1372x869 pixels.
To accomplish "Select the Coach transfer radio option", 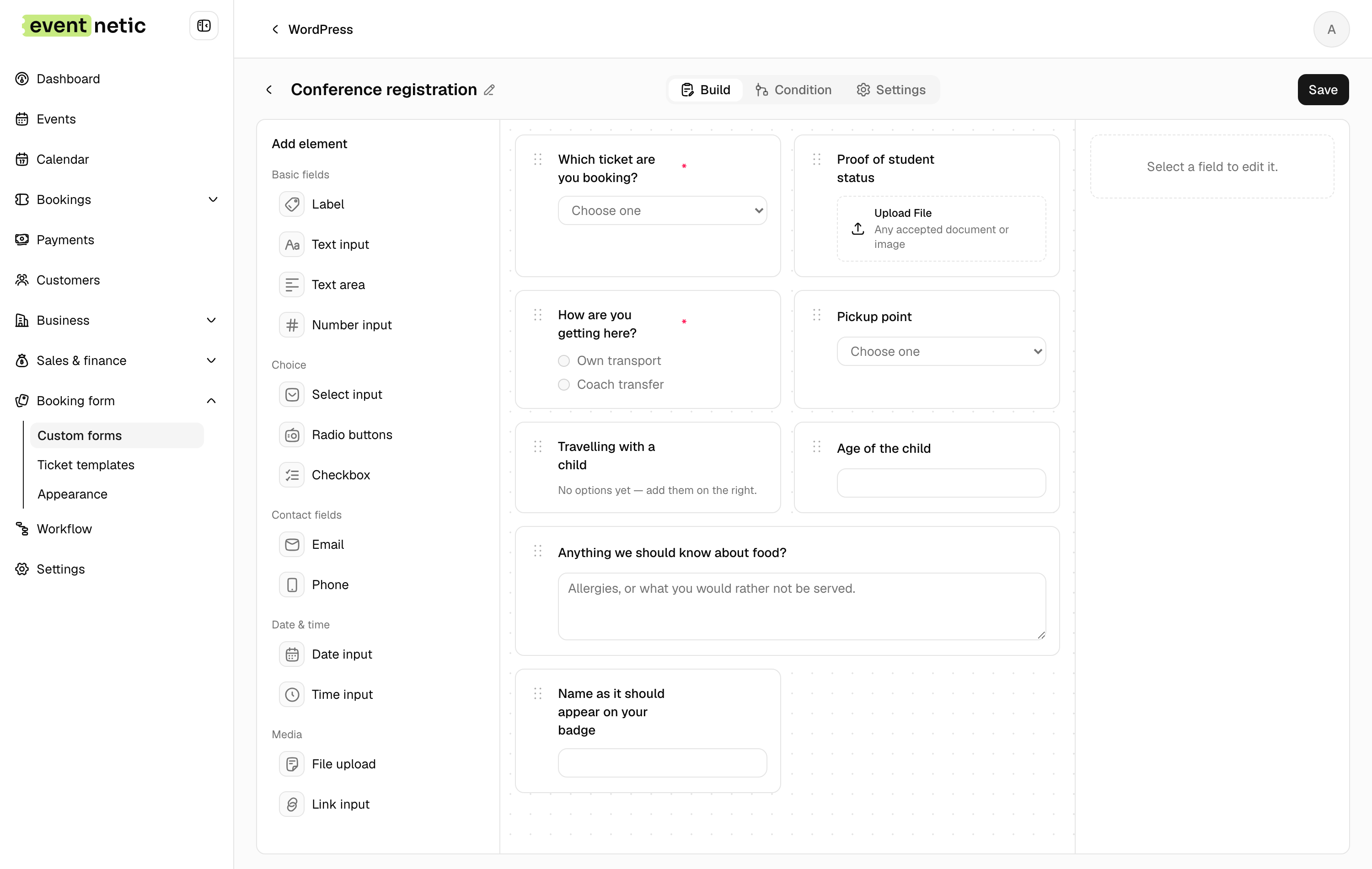I will [x=563, y=385].
